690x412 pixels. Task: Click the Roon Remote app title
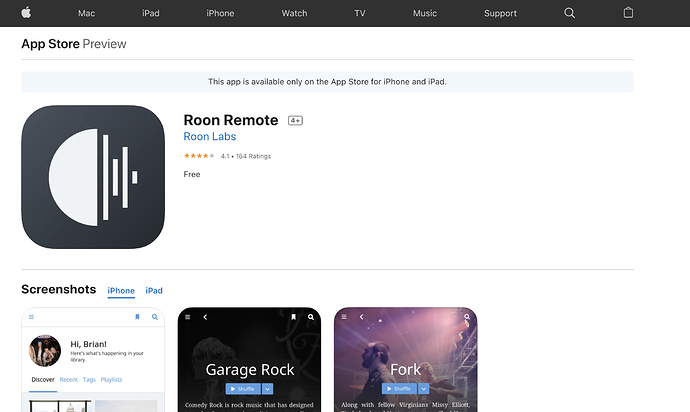pos(231,120)
